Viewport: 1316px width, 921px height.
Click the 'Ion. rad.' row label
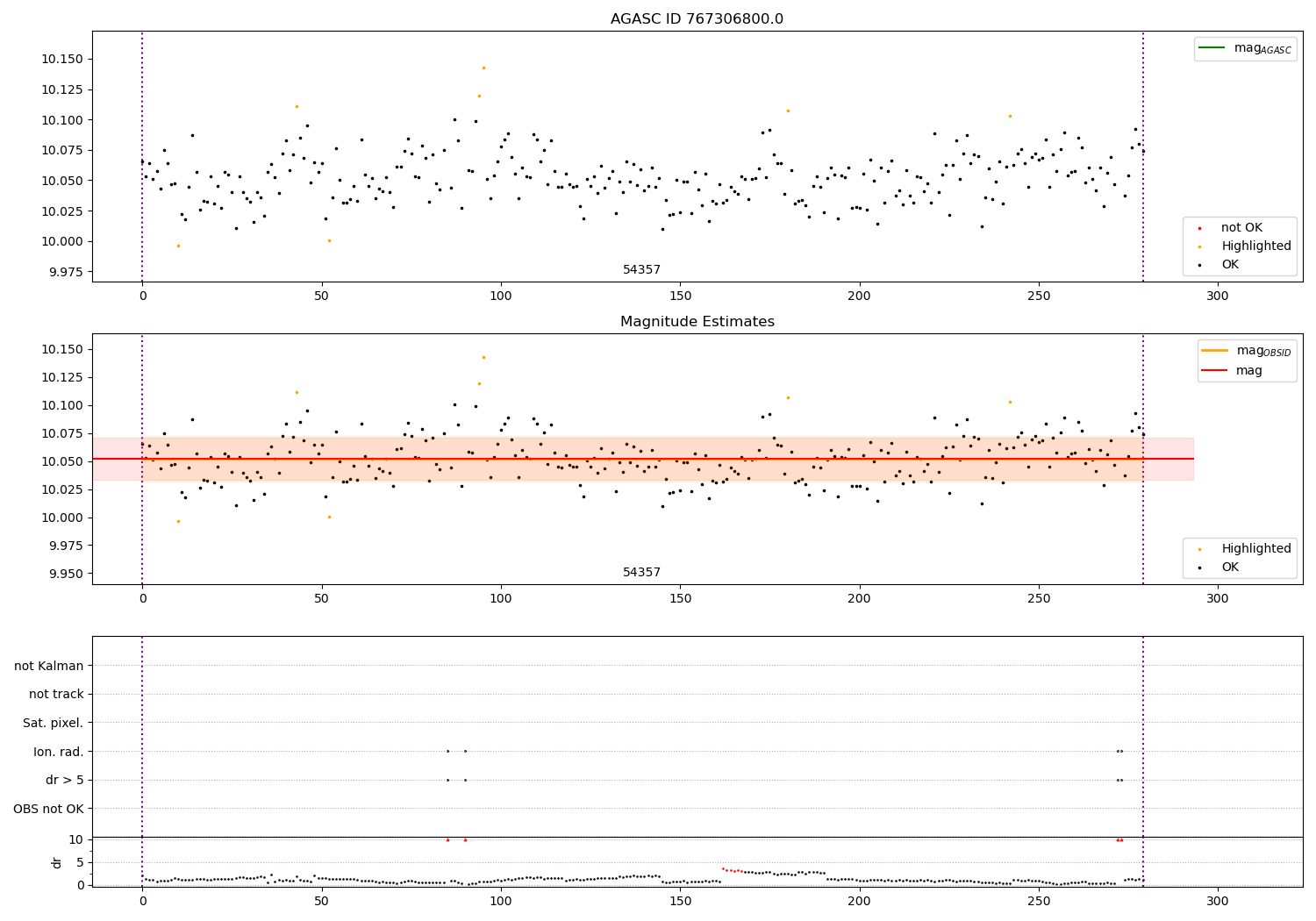[x=59, y=752]
